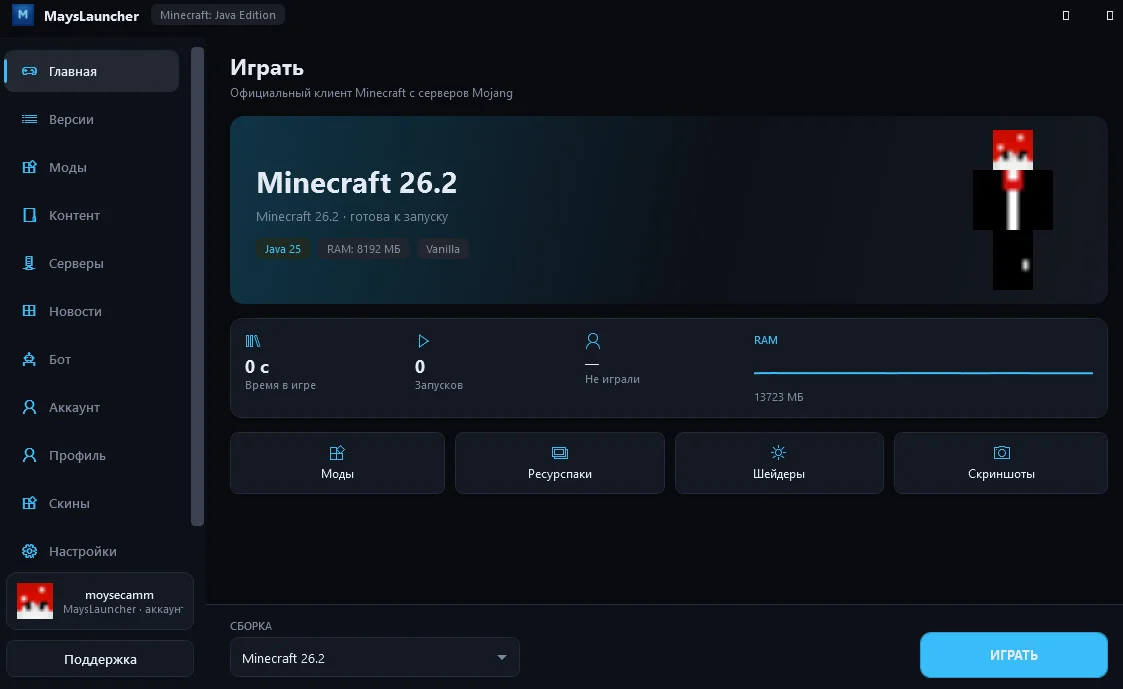Image resolution: width=1123 pixels, height=689 pixels.
Task: Click the MaysLauncher logo icon
Action: pyautogui.click(x=23, y=14)
